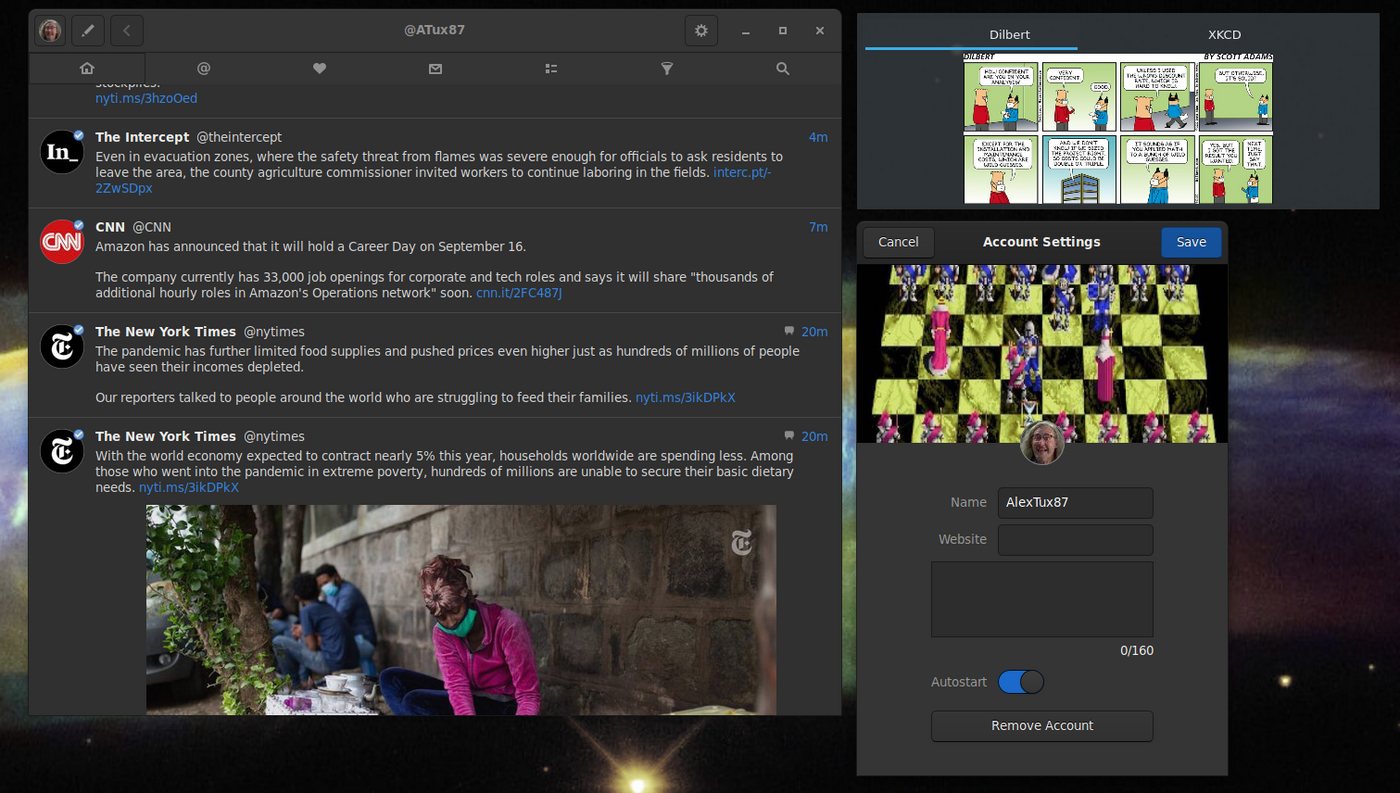The height and width of the screenshot is (793, 1400).
Task: Open the lists tab icon
Action: coord(551,69)
